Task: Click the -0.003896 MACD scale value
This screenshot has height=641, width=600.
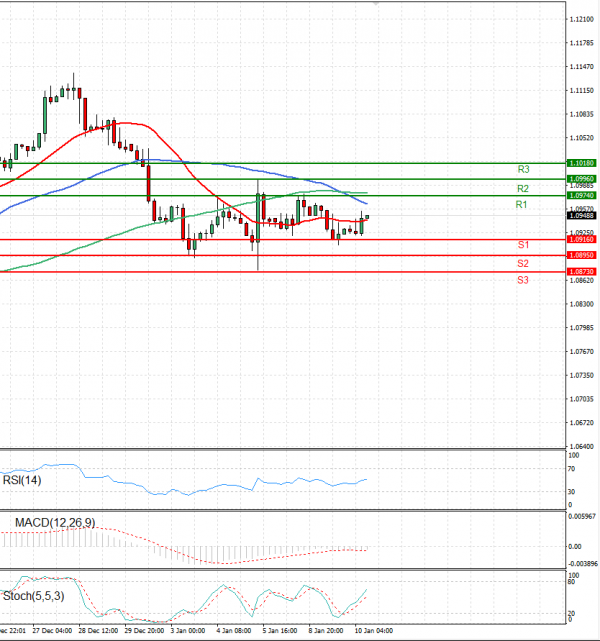Action: pos(583,564)
